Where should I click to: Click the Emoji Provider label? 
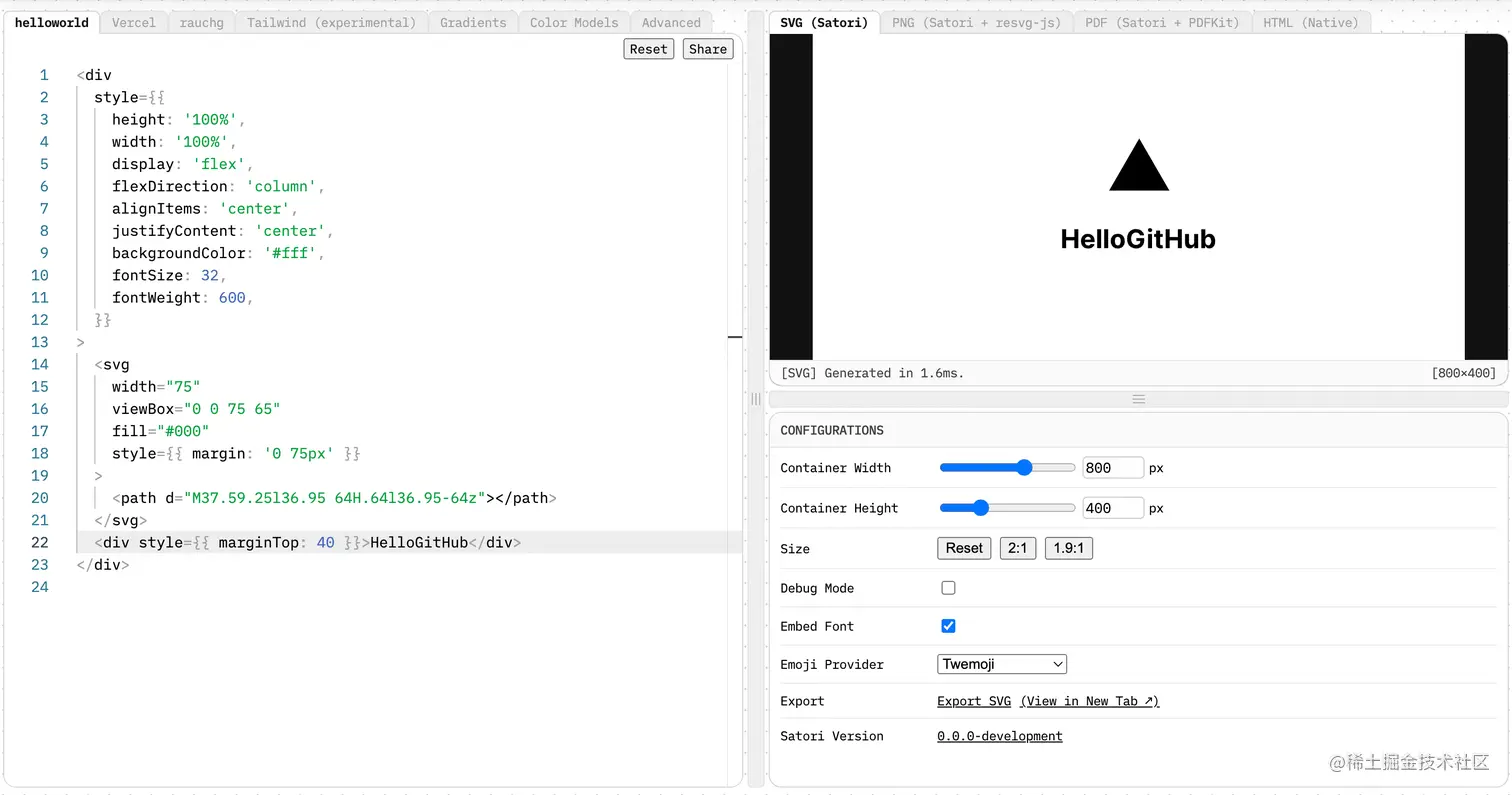(x=832, y=664)
